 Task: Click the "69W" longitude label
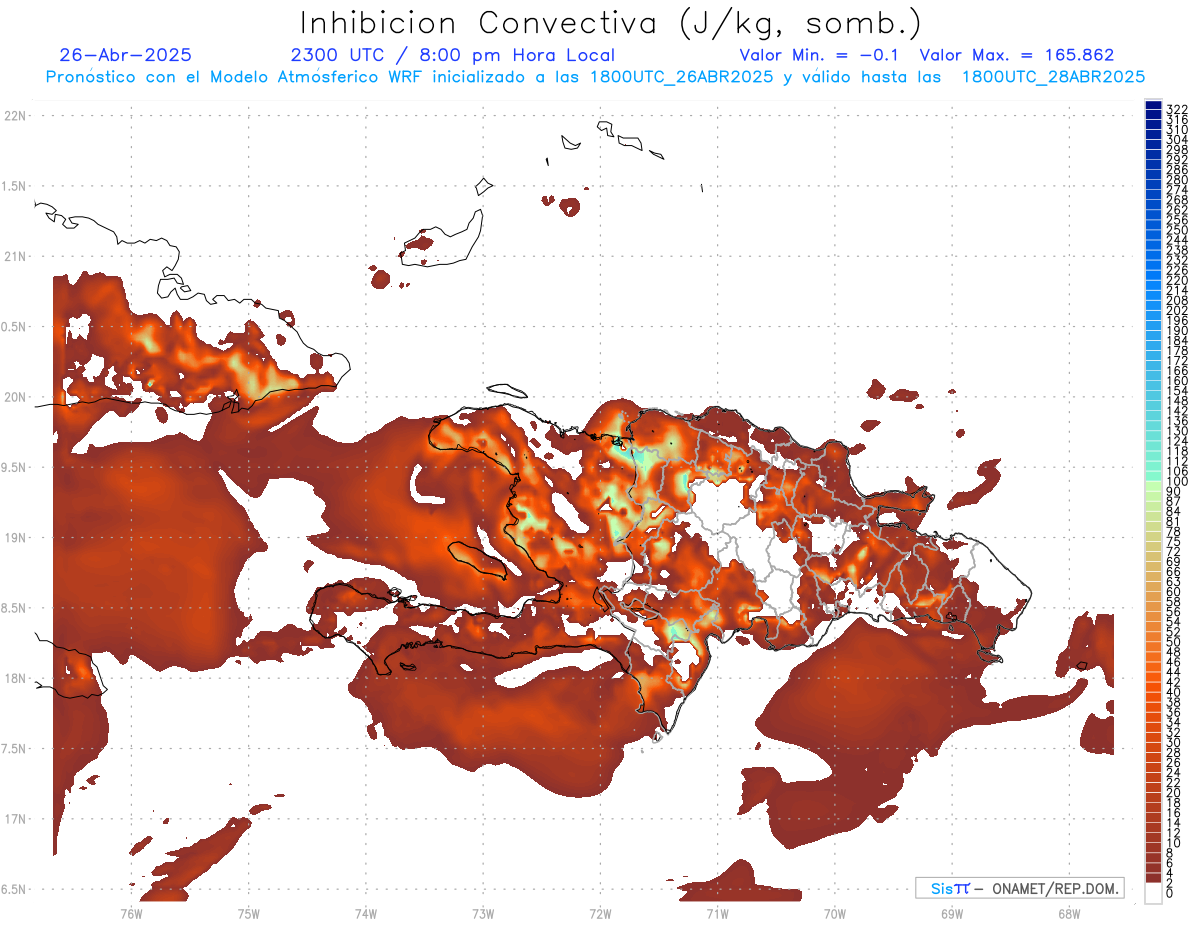951,912
